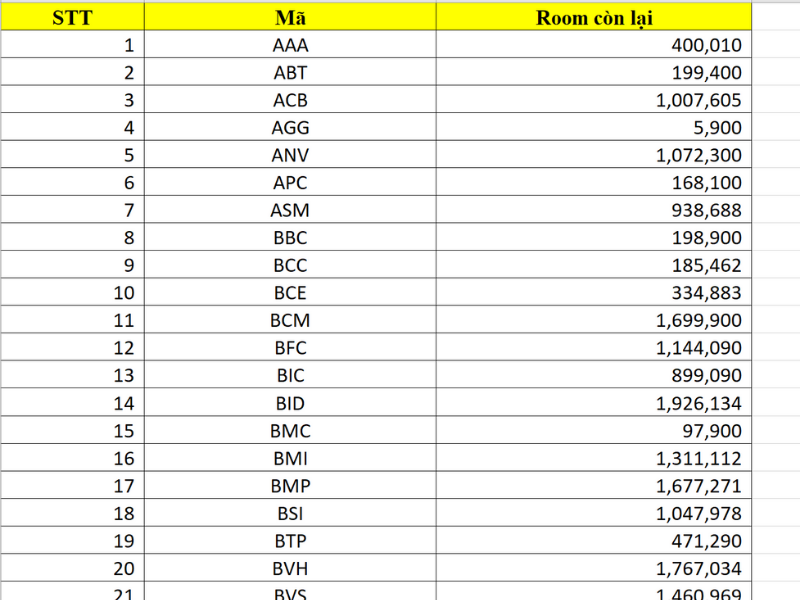Click the BTP code cell
Image resolution: width=800 pixels, height=600 pixels.
[x=290, y=541]
